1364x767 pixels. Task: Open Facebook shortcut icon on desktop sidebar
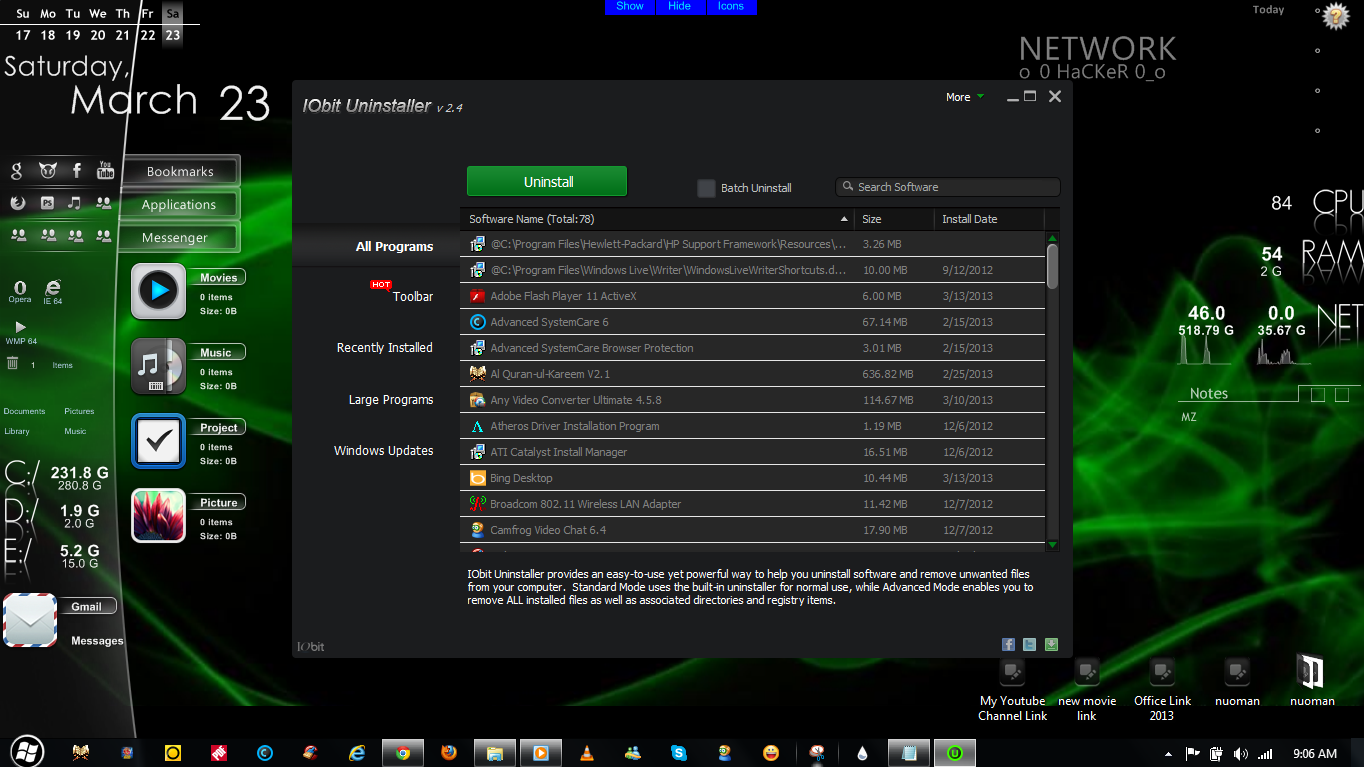(x=75, y=171)
